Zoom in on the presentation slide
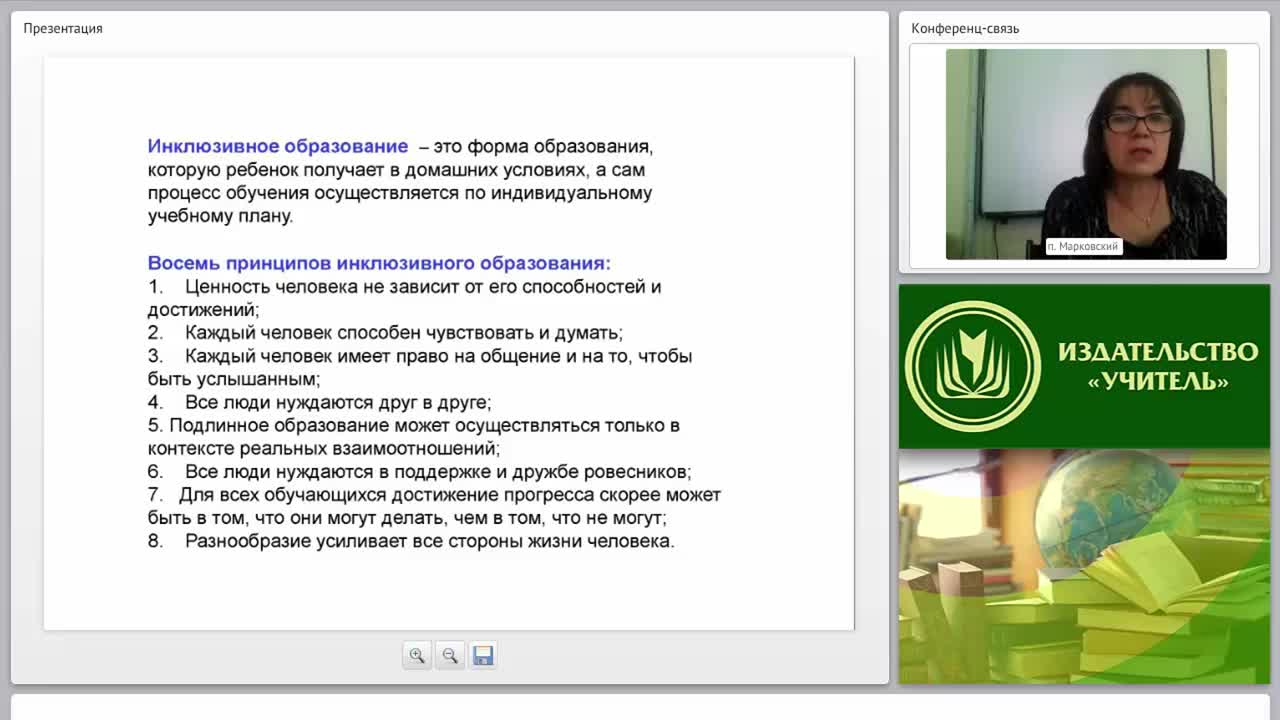The width and height of the screenshot is (1280, 720). pyautogui.click(x=417, y=655)
